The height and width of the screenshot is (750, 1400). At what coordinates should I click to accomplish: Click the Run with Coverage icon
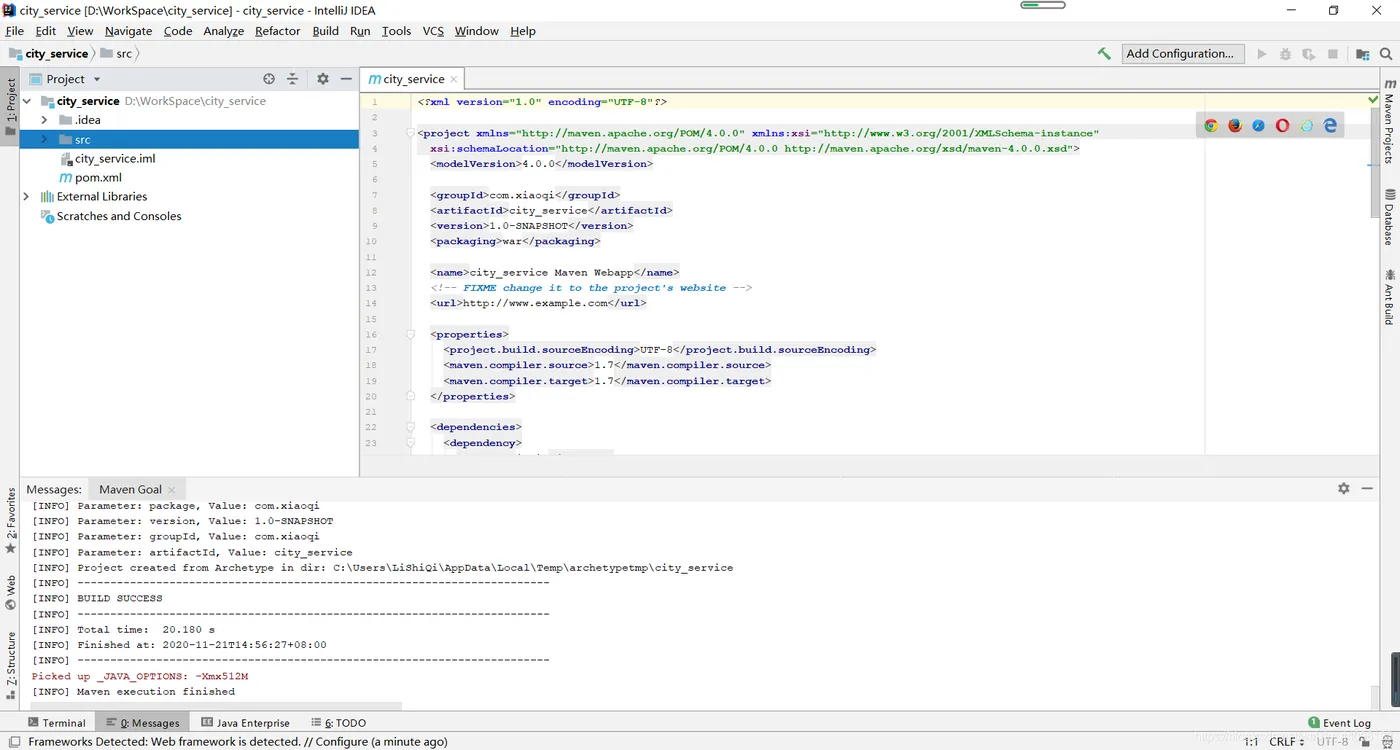[x=1308, y=54]
